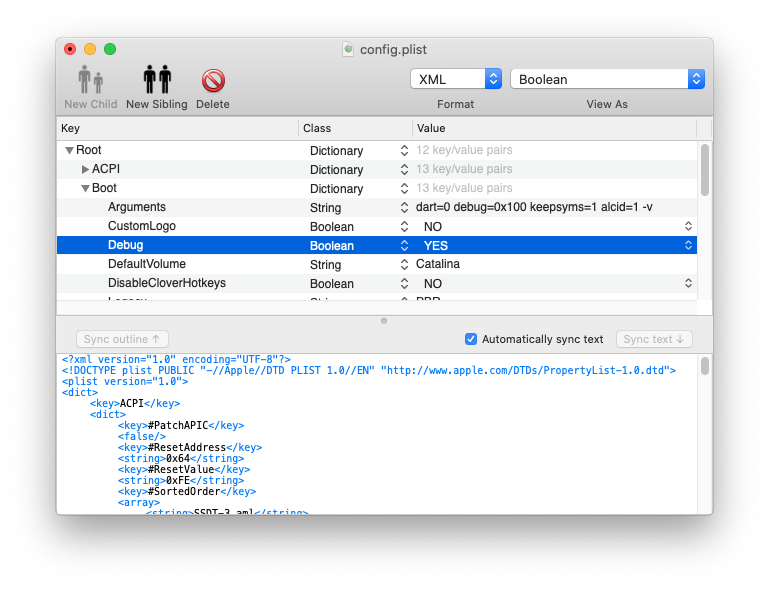Open class stepper for Debug row
This screenshot has height=589, width=769.
[404, 246]
